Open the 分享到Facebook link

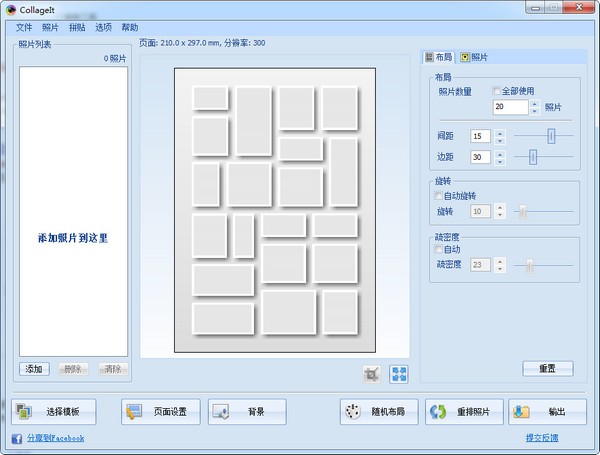pyautogui.click(x=54, y=438)
